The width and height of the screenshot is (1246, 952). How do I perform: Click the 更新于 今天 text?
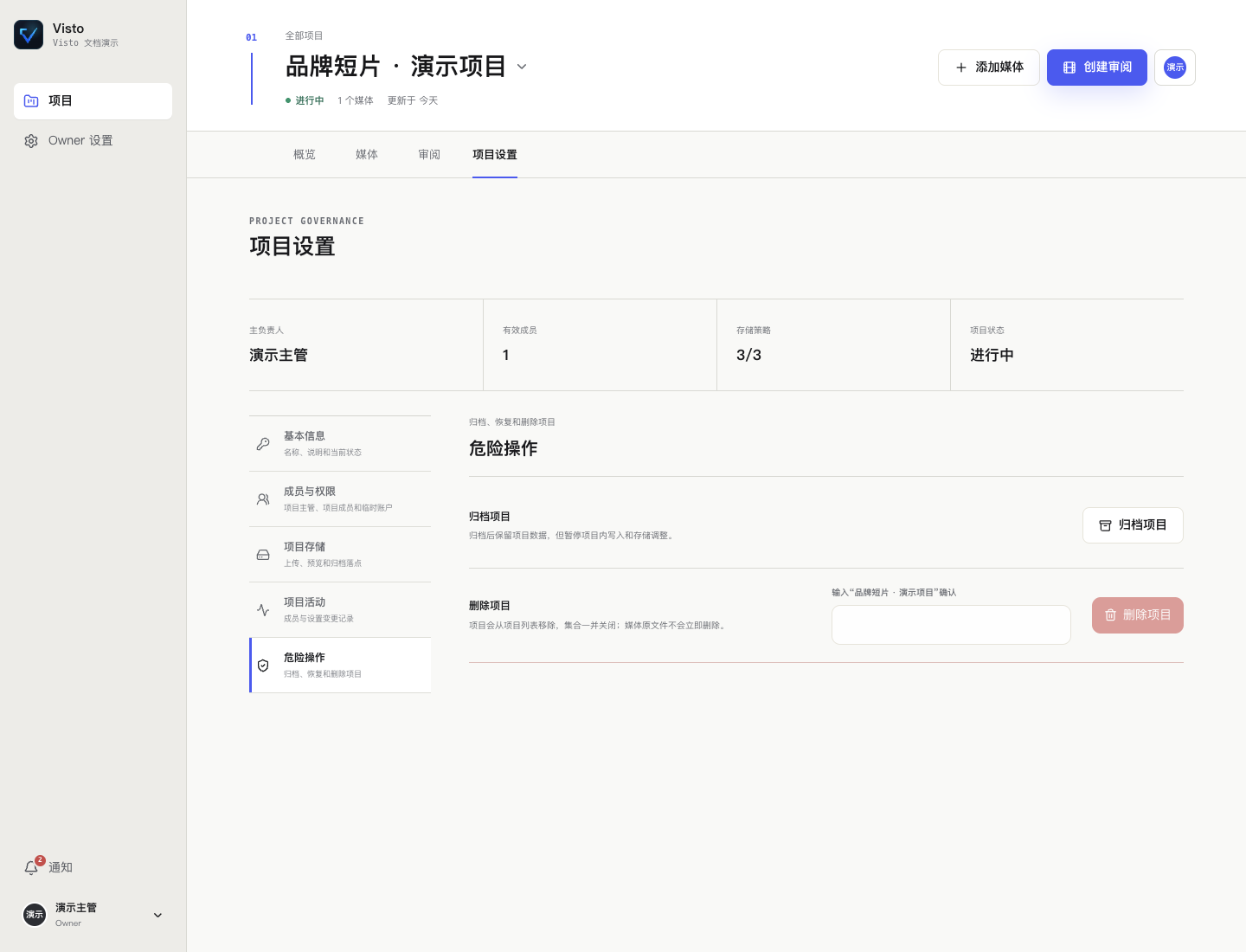click(x=413, y=101)
